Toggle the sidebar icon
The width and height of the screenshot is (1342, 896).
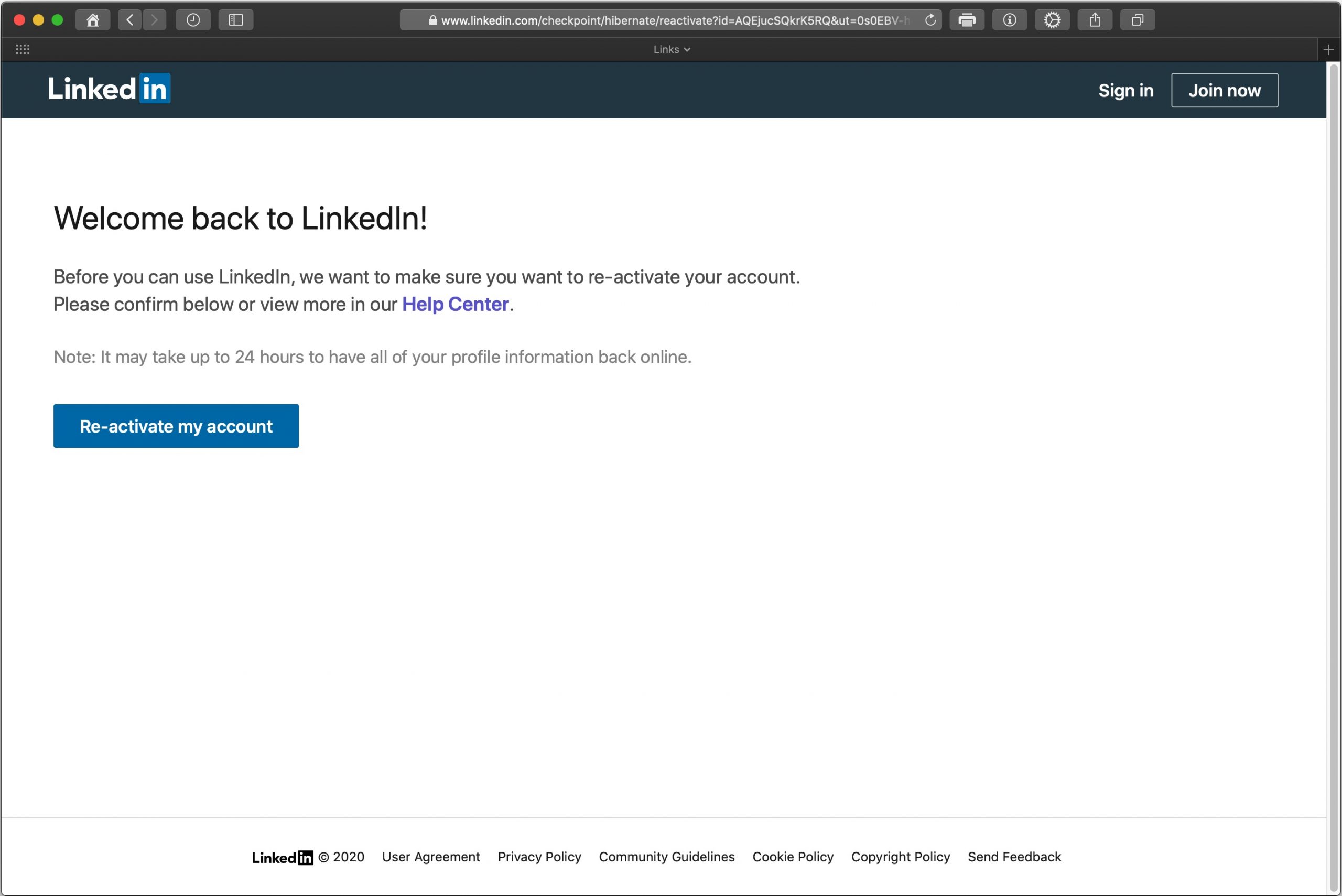[236, 20]
